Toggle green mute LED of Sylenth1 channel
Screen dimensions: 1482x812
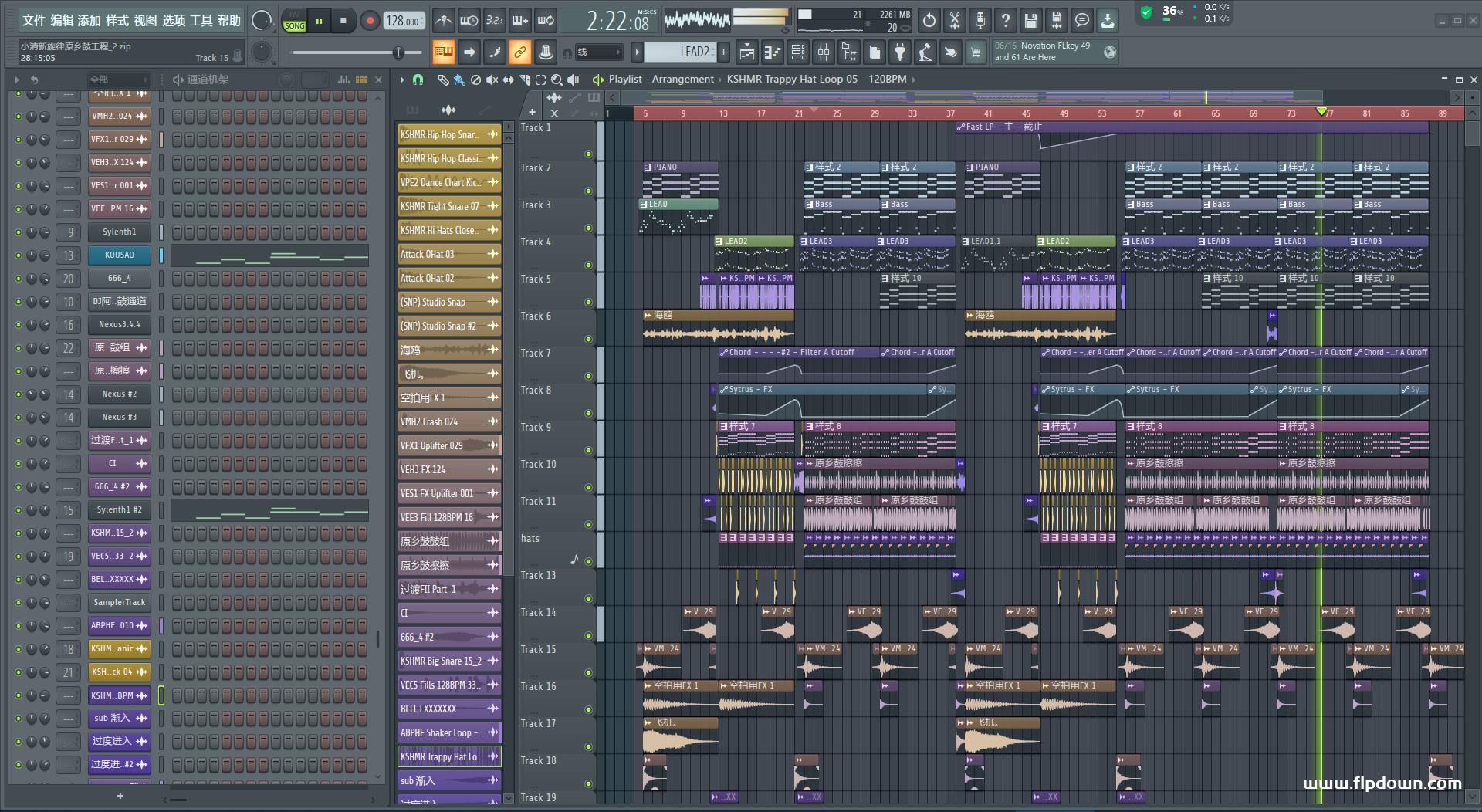18,232
